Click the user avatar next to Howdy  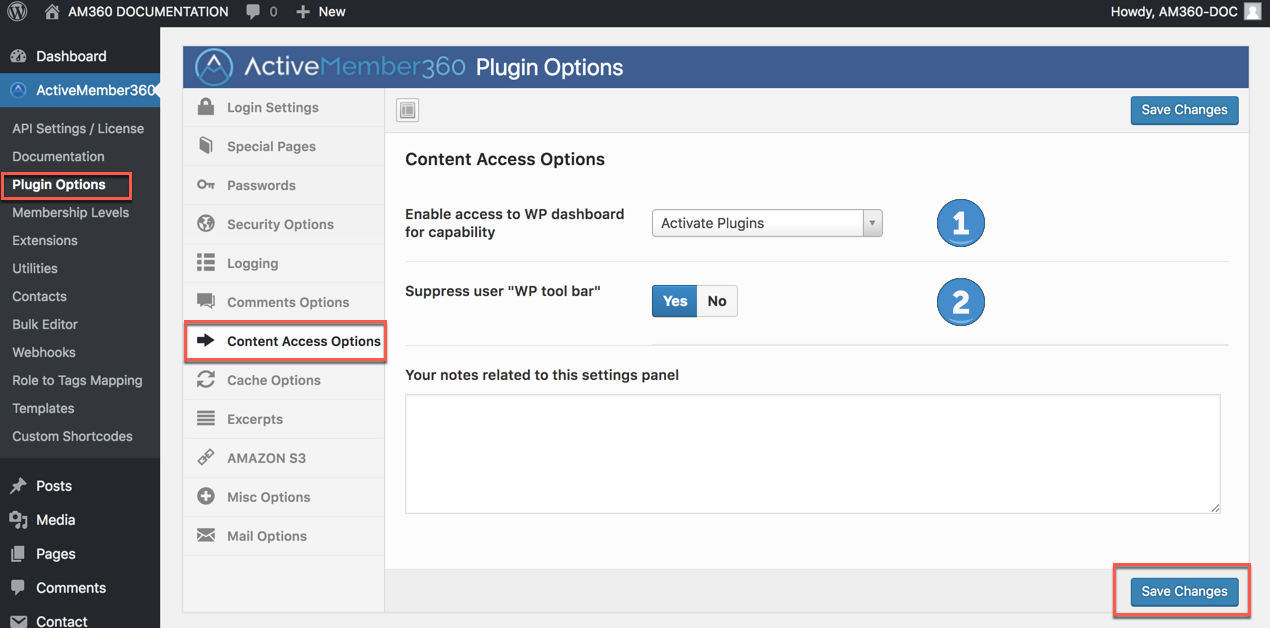click(1252, 12)
